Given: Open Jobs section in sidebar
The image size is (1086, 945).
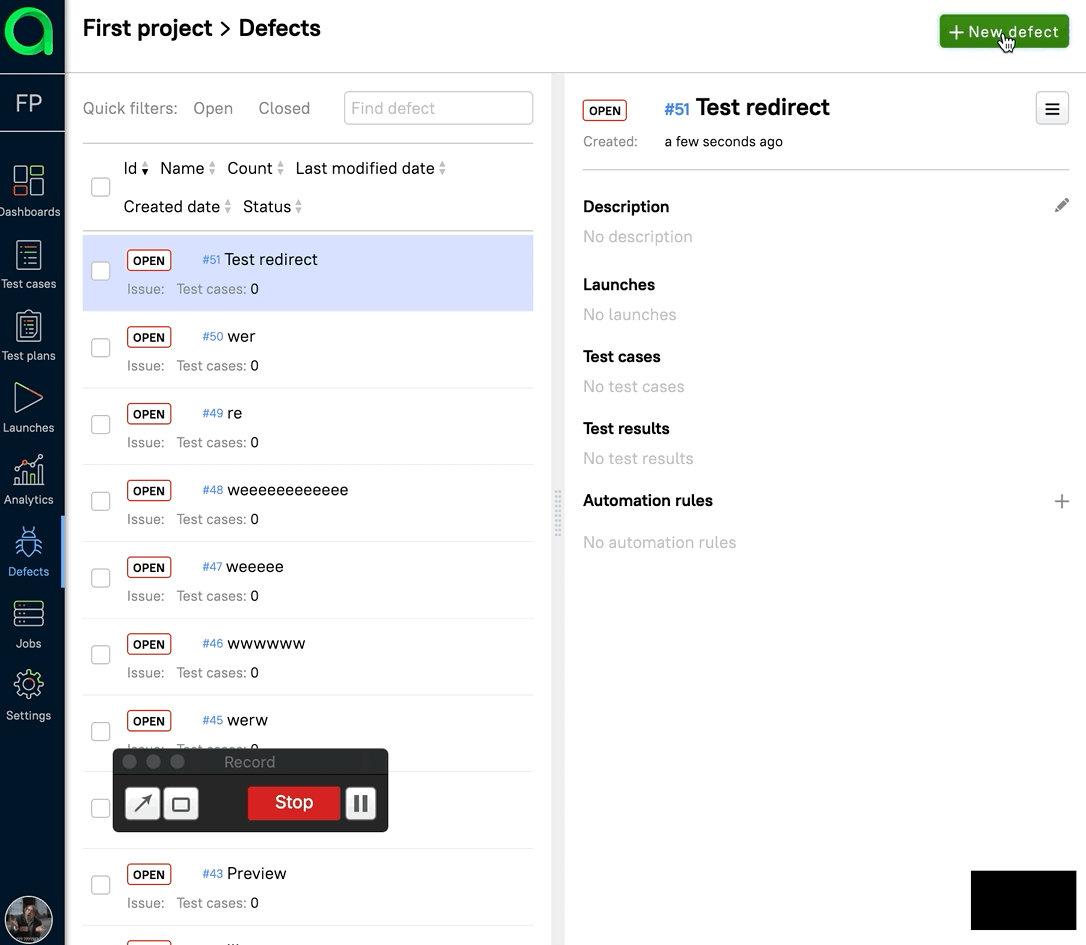Looking at the screenshot, I should click(29, 624).
